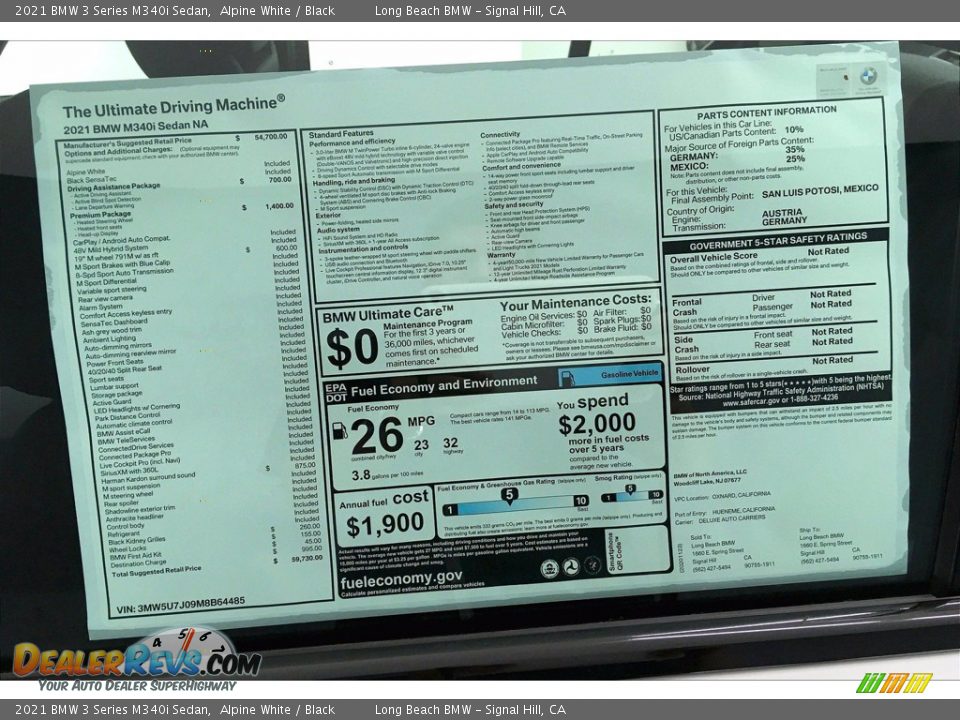Click the Connectivity subheading

coord(500,135)
